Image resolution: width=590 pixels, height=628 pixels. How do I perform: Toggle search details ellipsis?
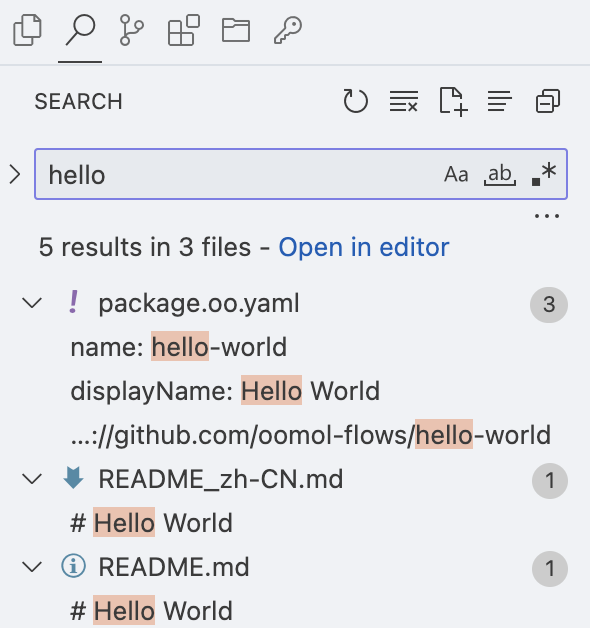coord(547,216)
